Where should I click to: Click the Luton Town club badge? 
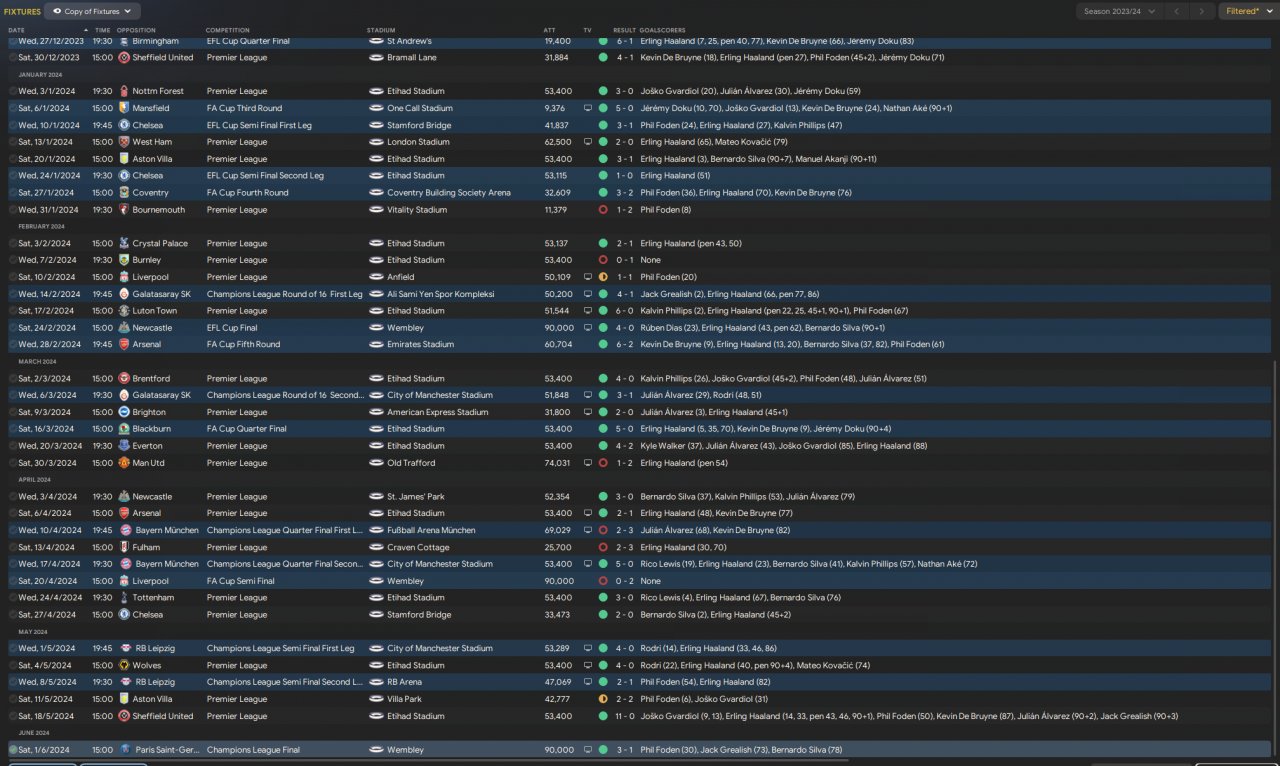pyautogui.click(x=124, y=311)
